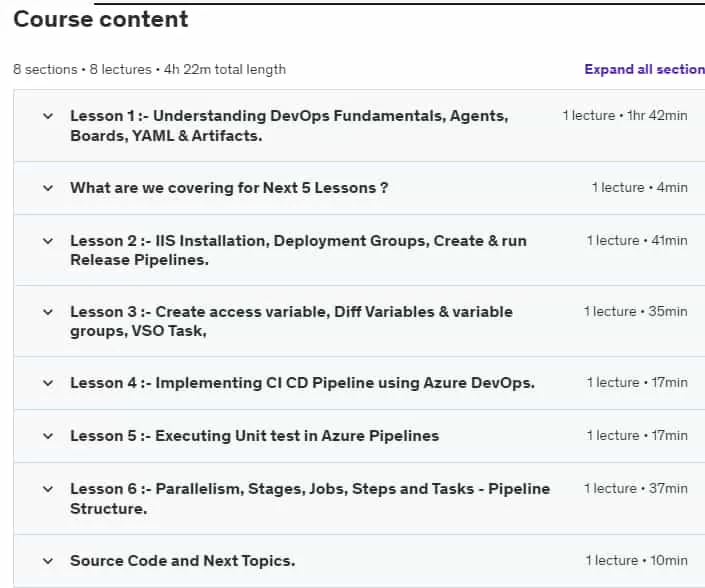Open Lesson 1 Understanding DevOps Fundamentals title
Viewport: 705px width, 588px height.
(x=289, y=125)
